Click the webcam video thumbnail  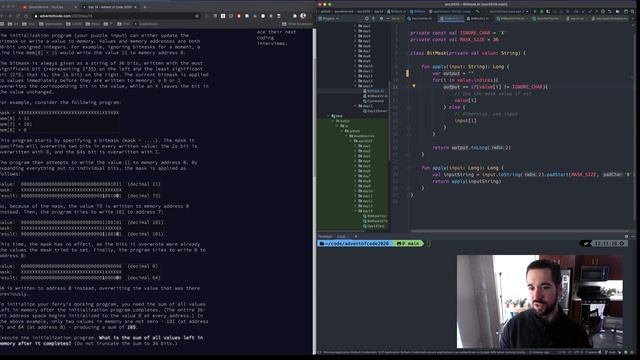(x=540, y=302)
